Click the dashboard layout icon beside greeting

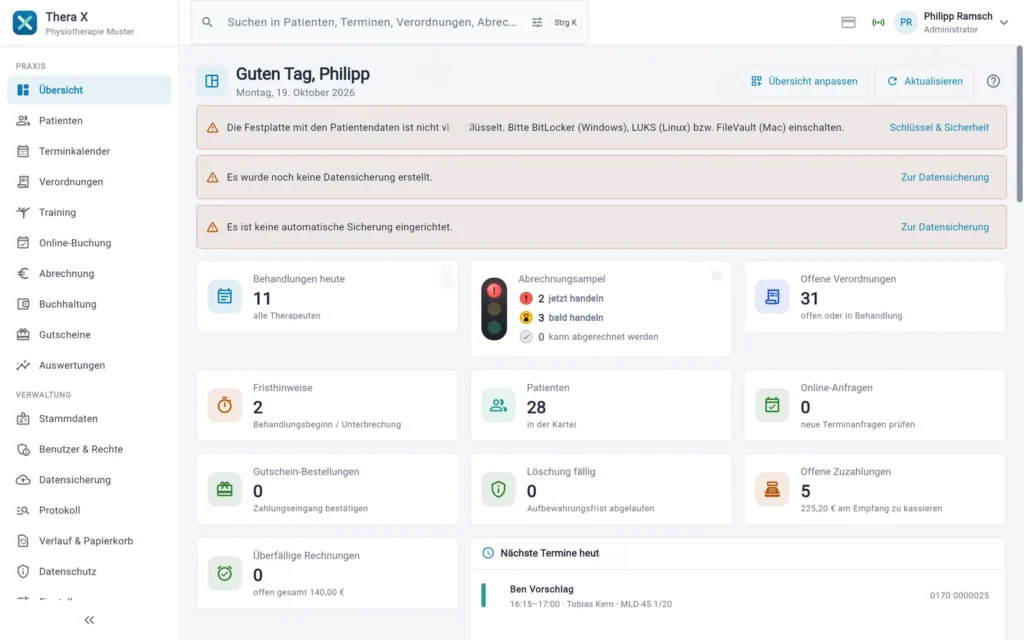(x=212, y=81)
